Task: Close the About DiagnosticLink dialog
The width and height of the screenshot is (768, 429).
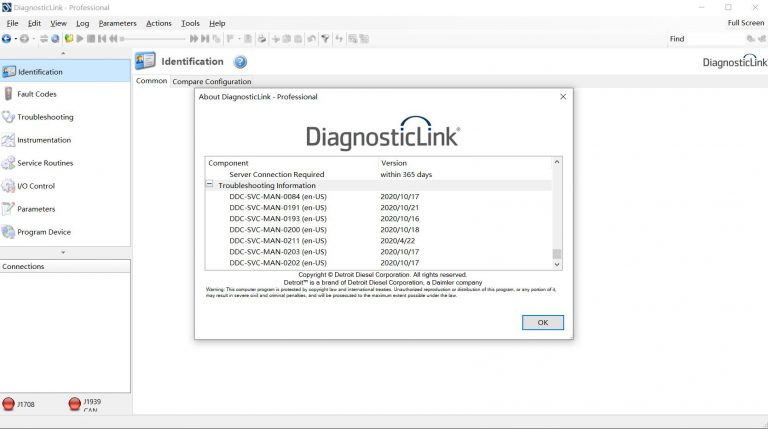Action: [563, 96]
